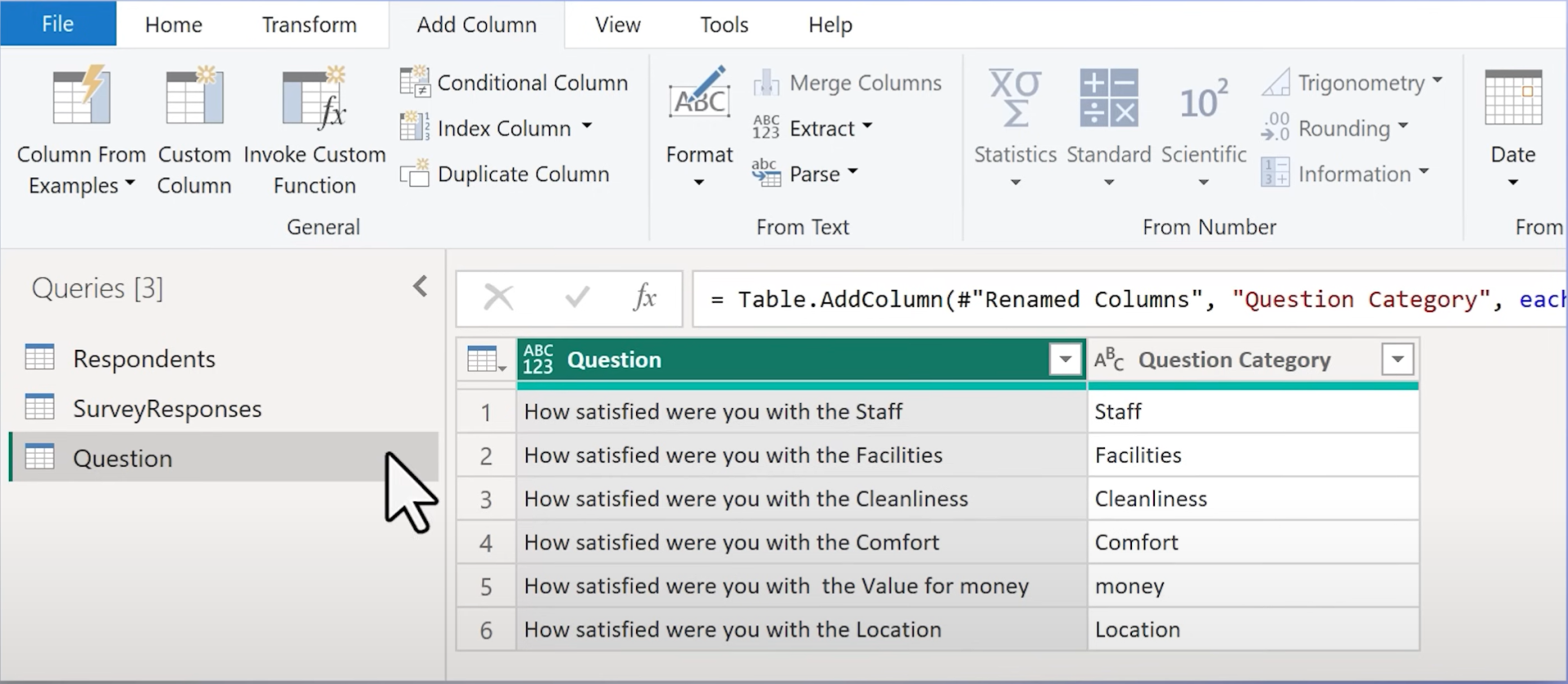Open the File tab

click(58, 24)
